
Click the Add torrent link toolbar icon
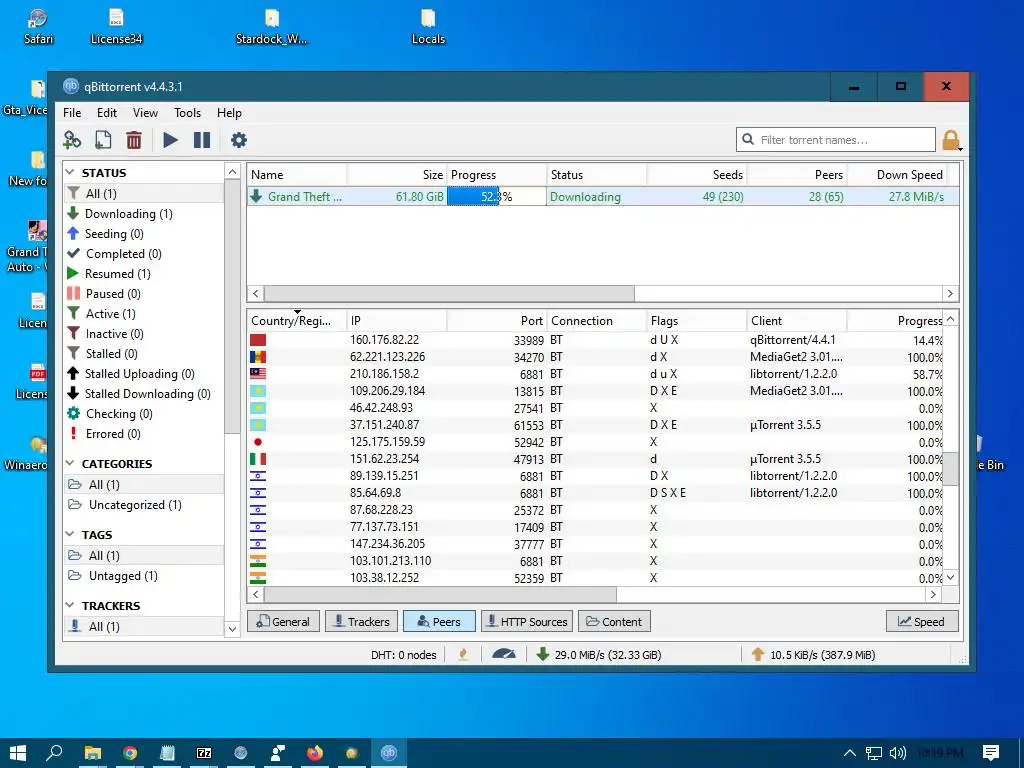pyautogui.click(x=72, y=140)
